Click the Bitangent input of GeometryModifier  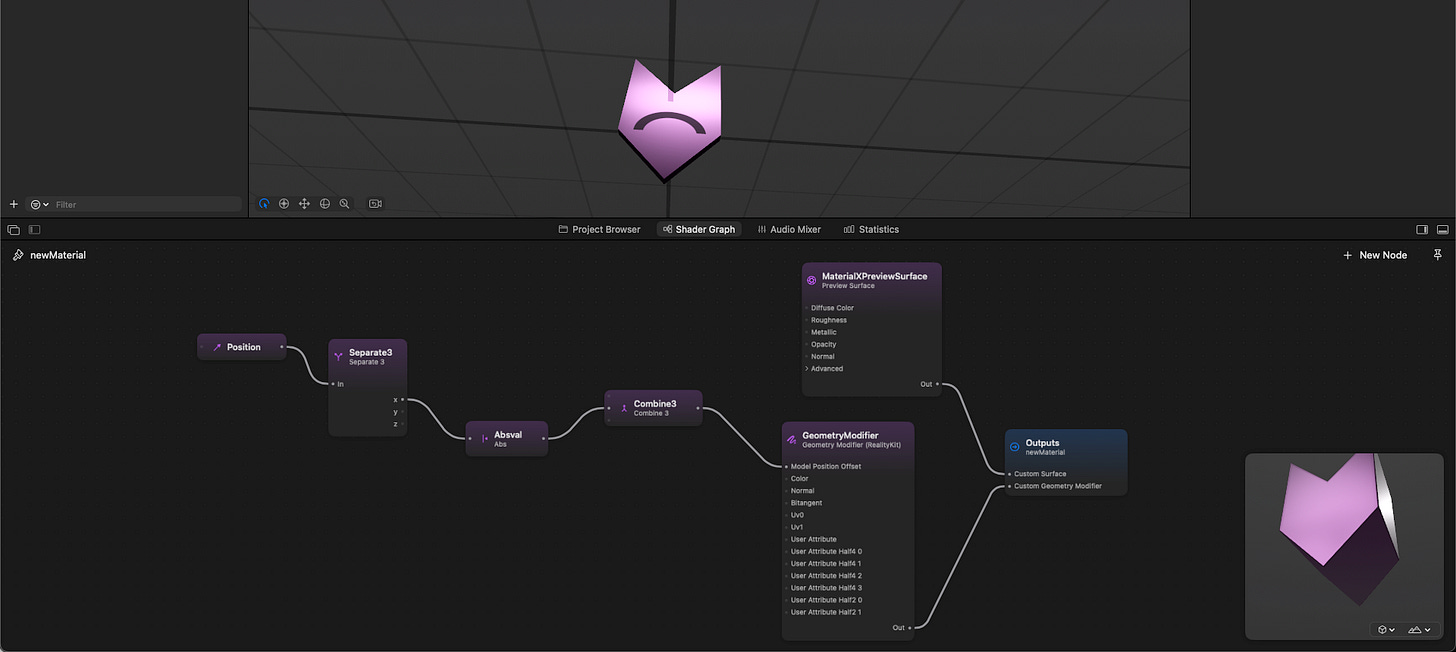pyautogui.click(x=805, y=503)
